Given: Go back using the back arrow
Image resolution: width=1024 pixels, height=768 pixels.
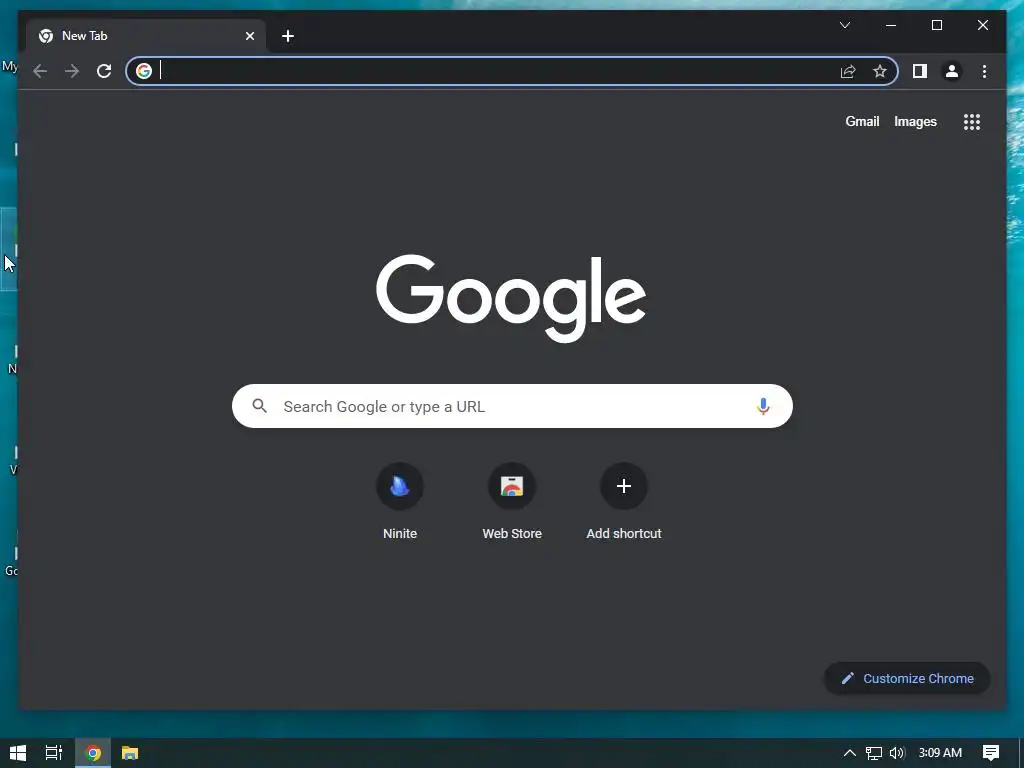Looking at the screenshot, I should click(x=40, y=71).
